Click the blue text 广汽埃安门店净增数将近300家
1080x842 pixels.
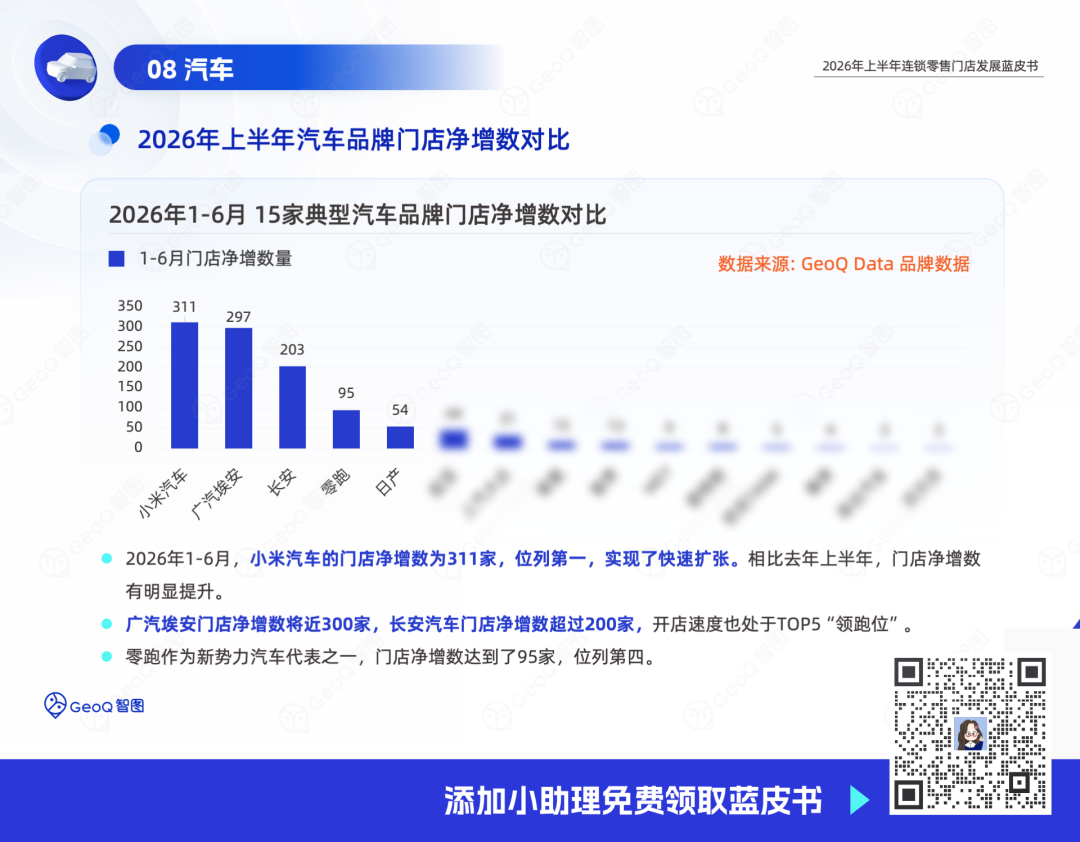[x=249, y=624]
